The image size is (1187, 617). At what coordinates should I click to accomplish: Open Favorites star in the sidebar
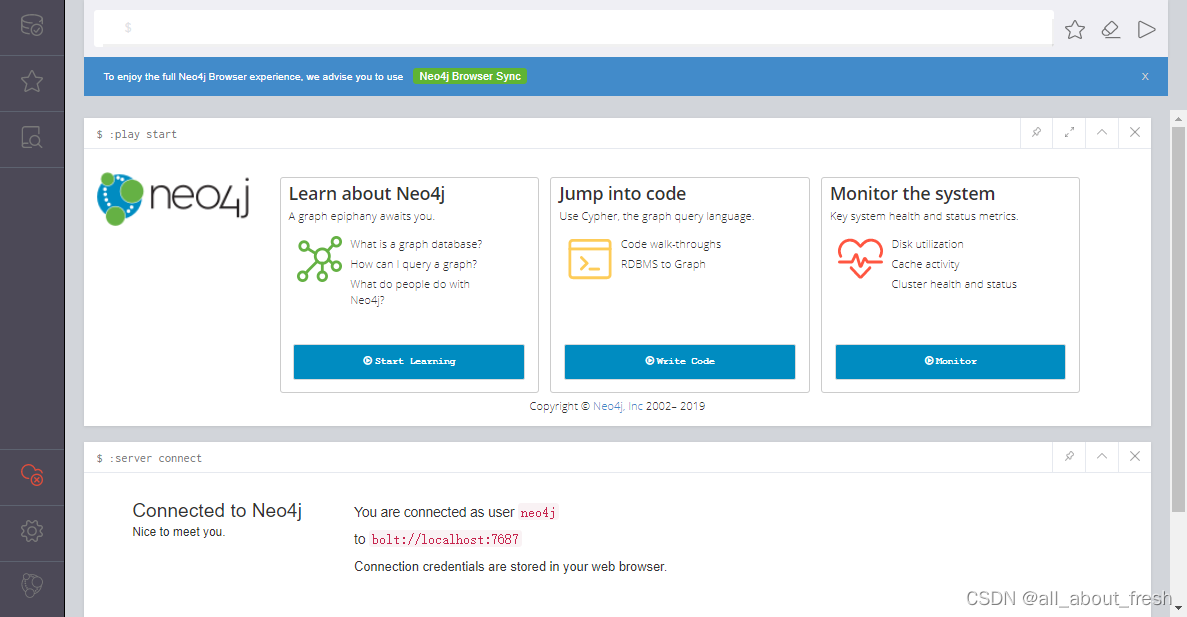[x=32, y=81]
